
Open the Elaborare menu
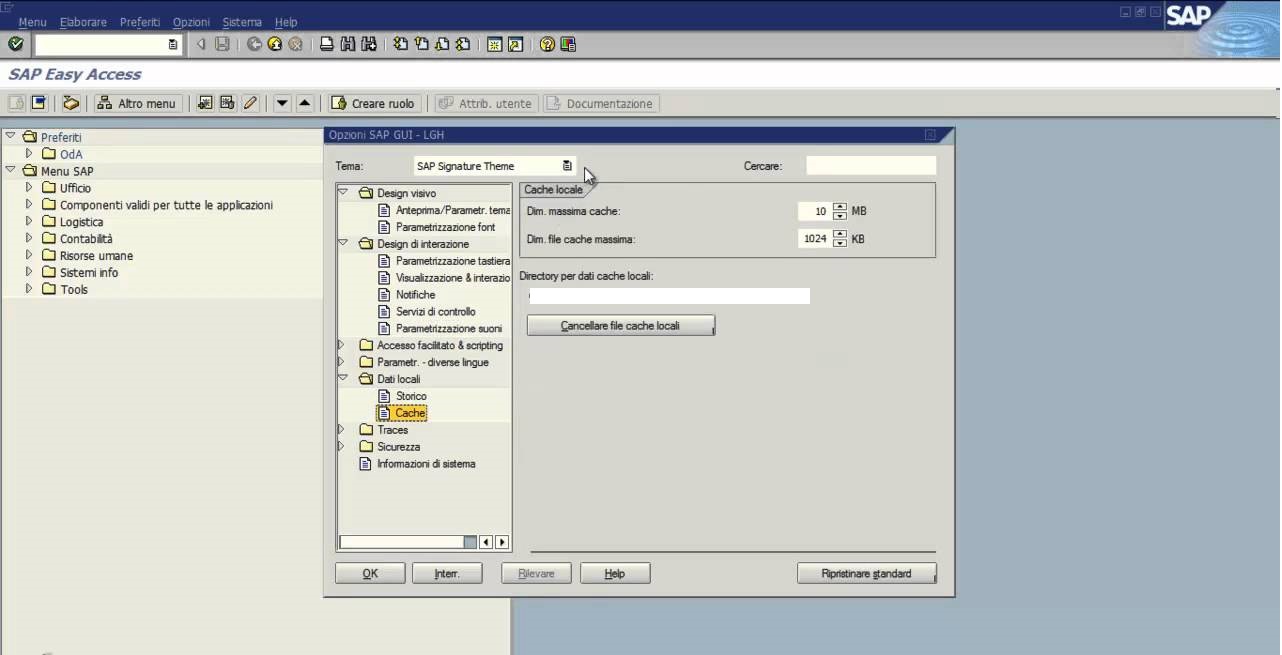[x=83, y=22]
